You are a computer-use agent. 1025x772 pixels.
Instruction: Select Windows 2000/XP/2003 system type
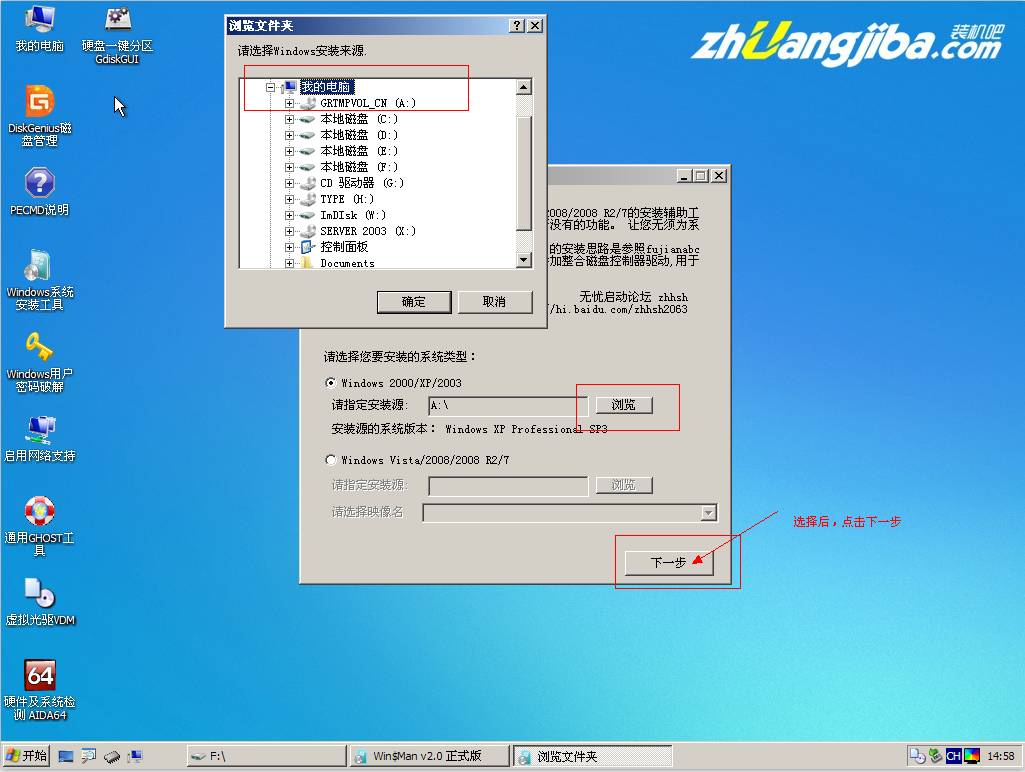(330, 382)
